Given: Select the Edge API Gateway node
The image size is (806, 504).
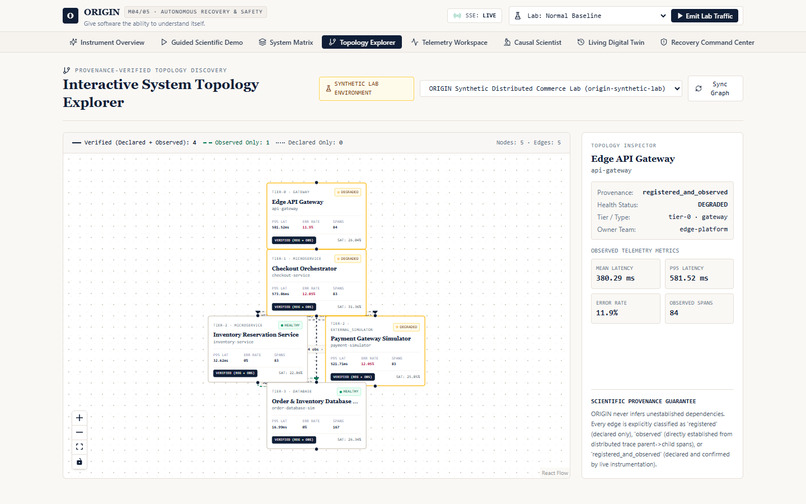Looking at the screenshot, I should [x=316, y=216].
